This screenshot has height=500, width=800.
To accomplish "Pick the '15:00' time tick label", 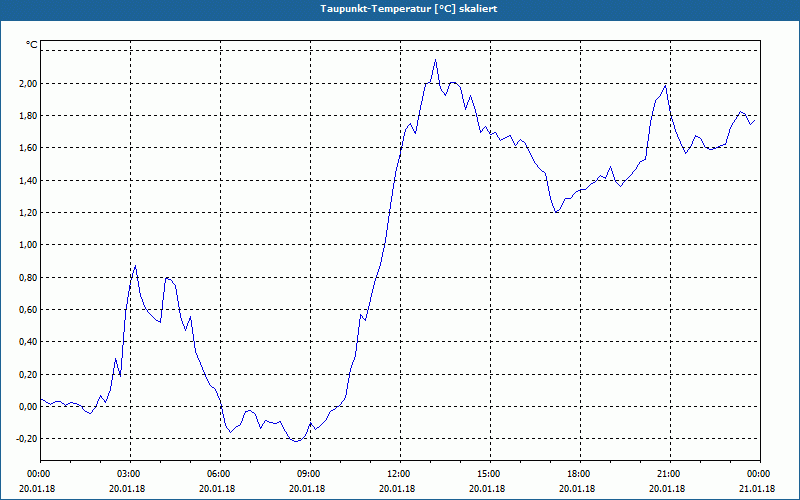I will point(490,474).
